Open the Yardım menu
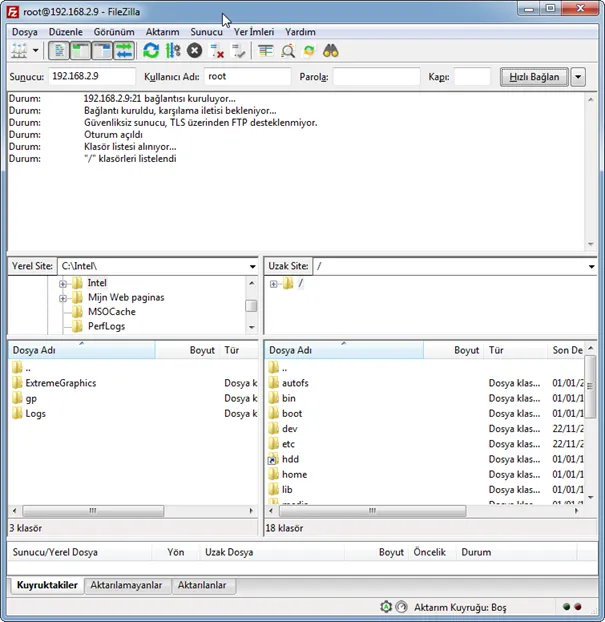 coord(300,32)
